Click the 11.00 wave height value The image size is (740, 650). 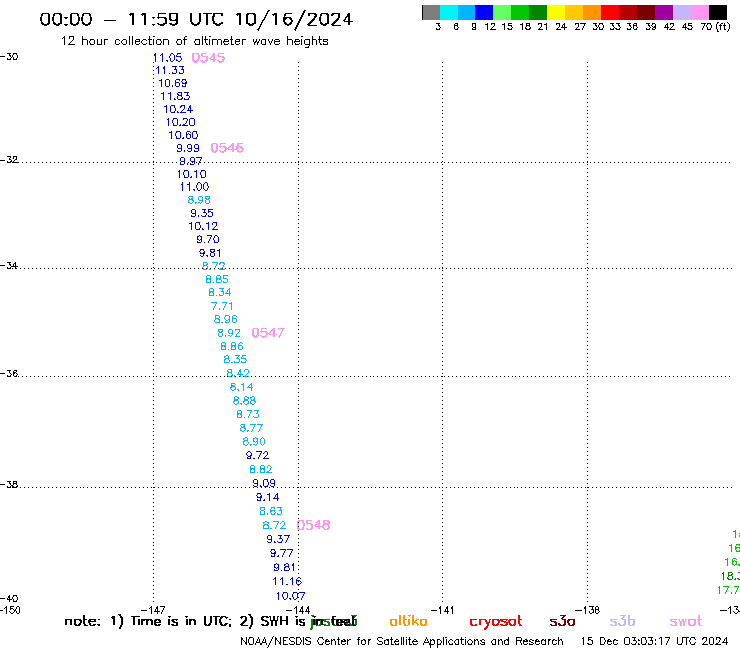194,187
